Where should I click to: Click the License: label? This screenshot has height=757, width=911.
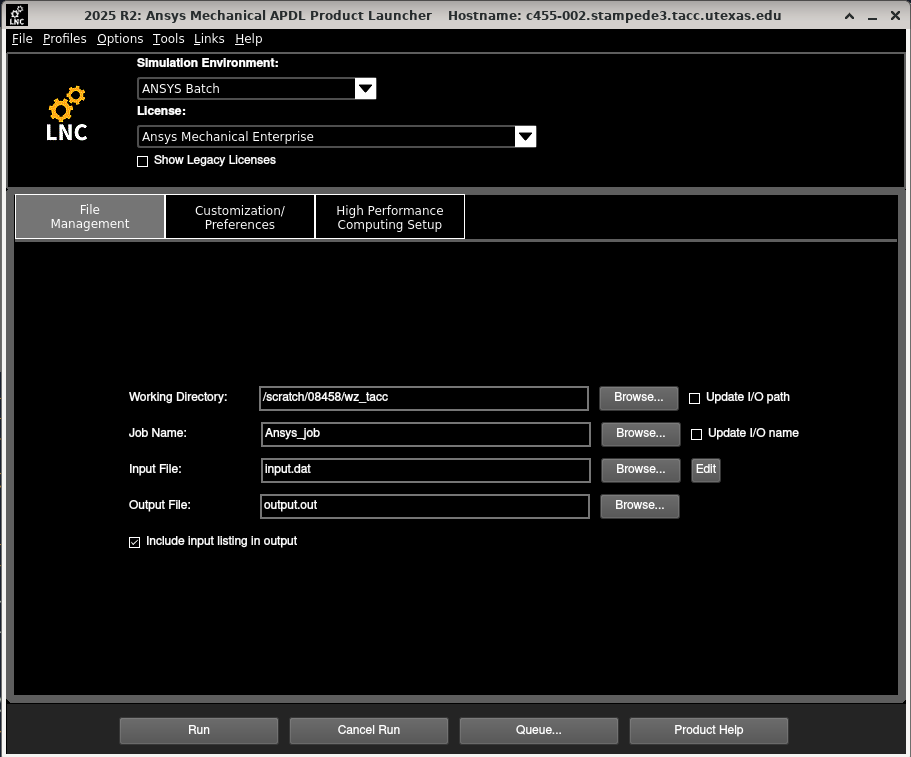click(162, 111)
